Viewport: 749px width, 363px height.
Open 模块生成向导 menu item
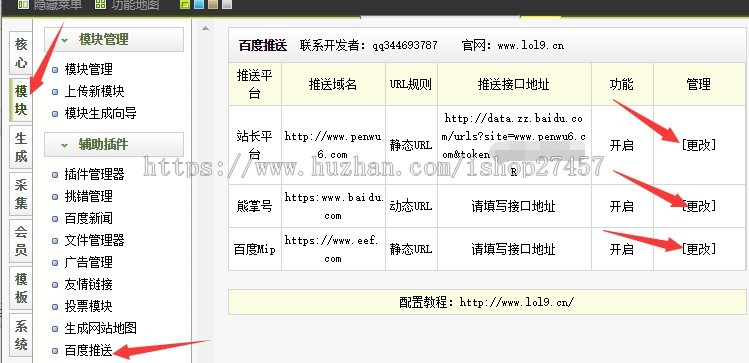(x=100, y=113)
